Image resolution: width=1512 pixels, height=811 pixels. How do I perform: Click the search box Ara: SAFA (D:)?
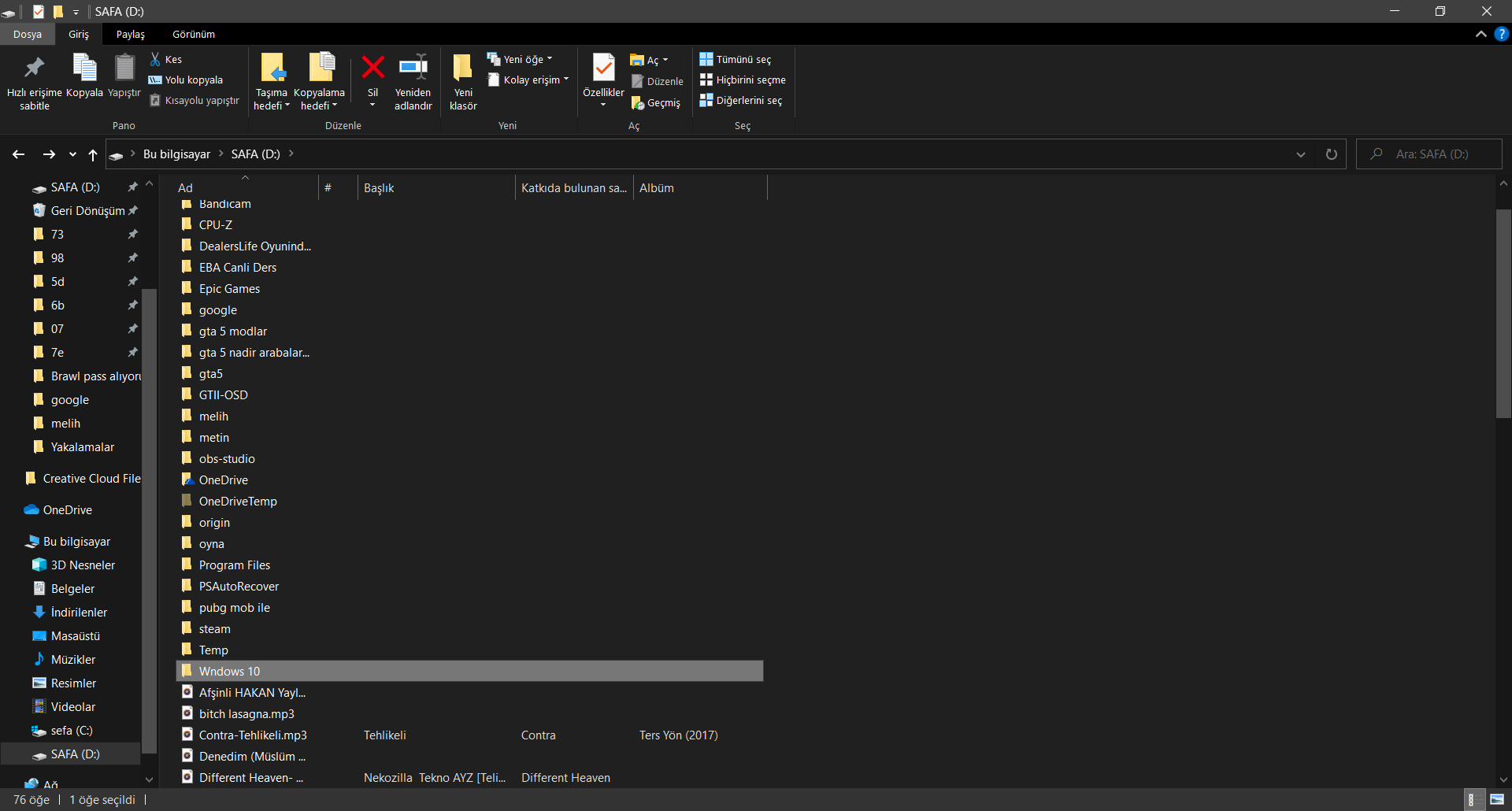coord(1429,154)
